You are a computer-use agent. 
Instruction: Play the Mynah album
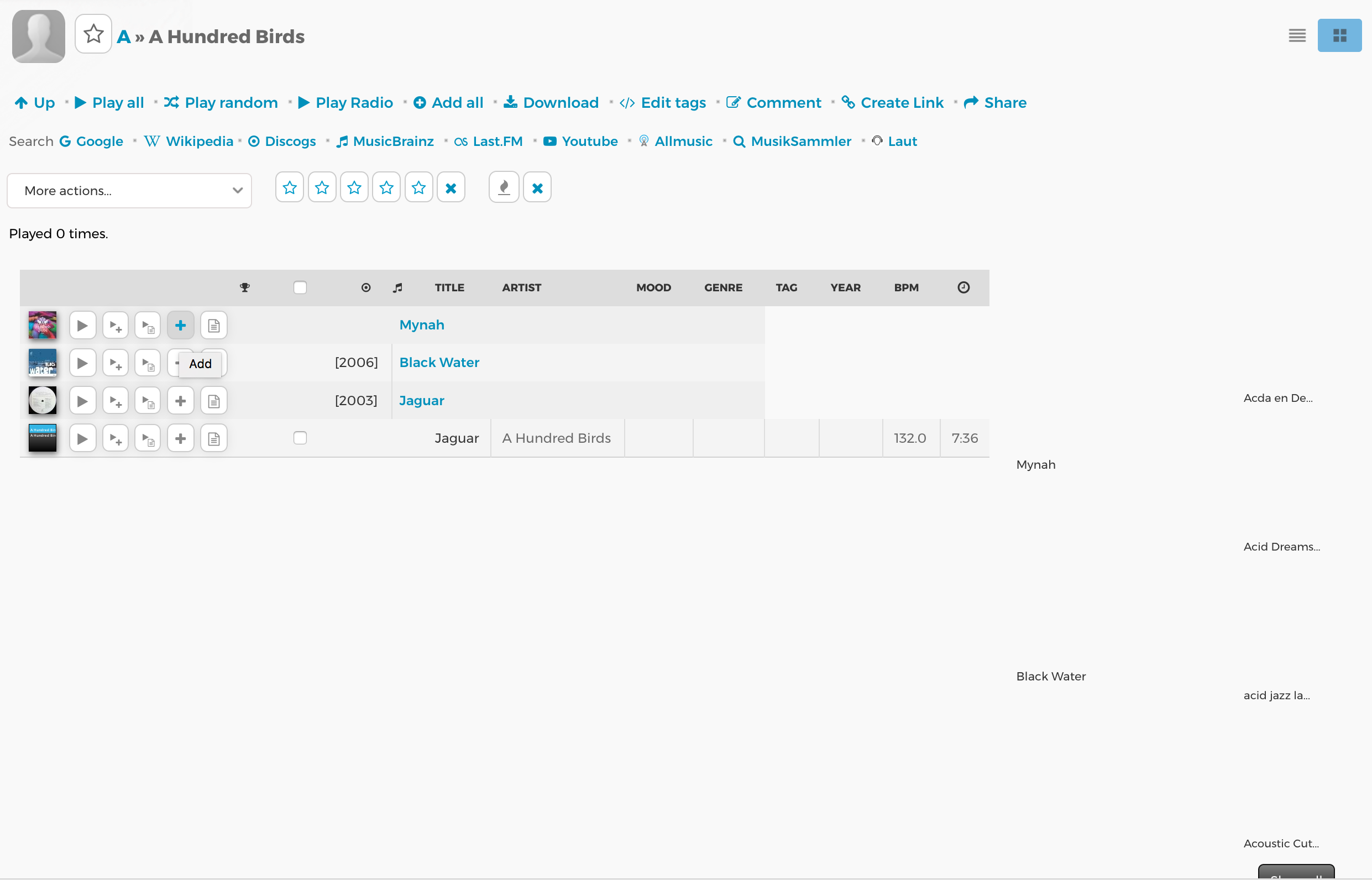[82, 326]
